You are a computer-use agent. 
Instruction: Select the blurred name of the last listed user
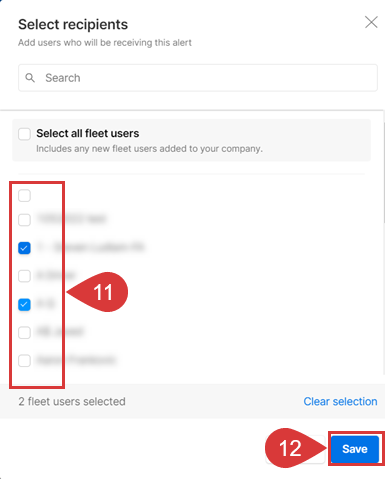[x=76, y=360]
